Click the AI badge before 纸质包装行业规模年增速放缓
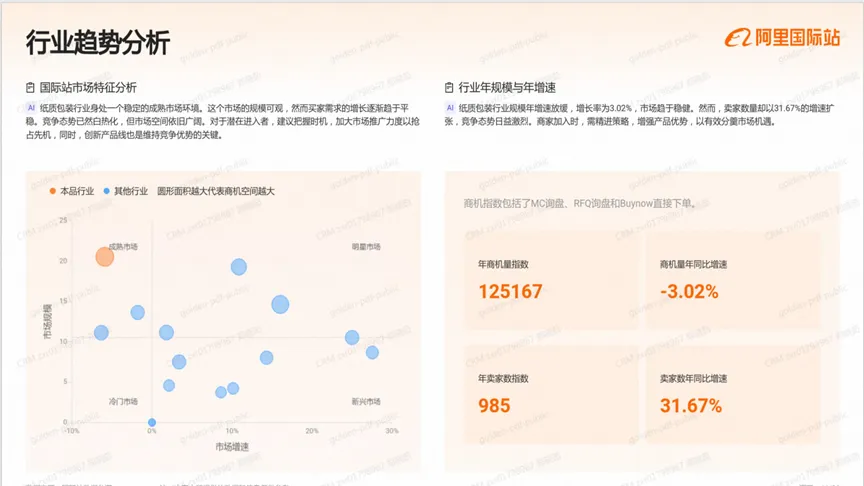 (450, 108)
